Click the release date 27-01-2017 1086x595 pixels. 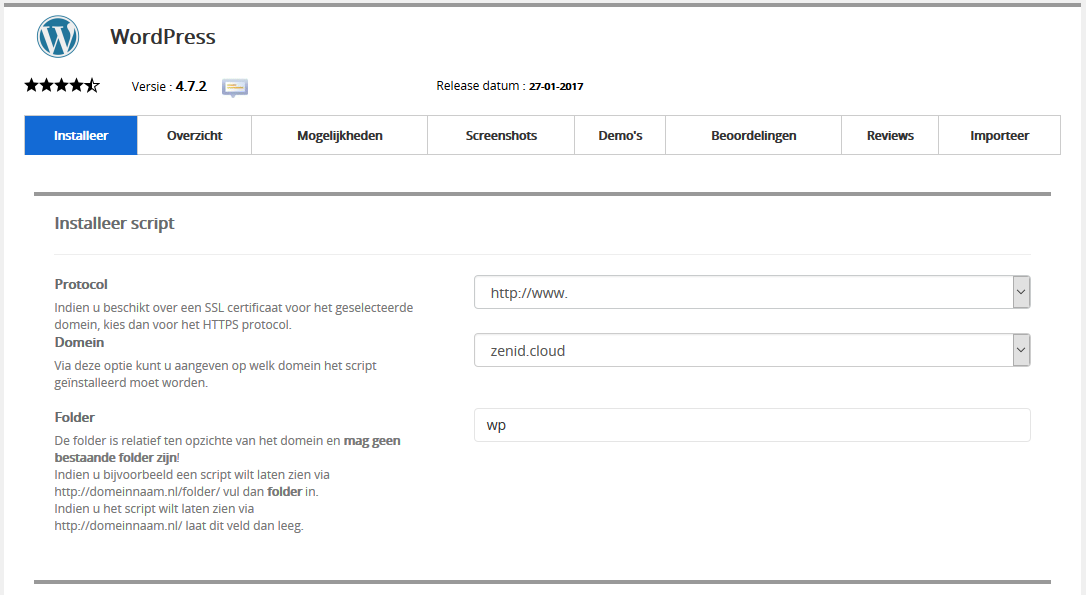coord(556,87)
